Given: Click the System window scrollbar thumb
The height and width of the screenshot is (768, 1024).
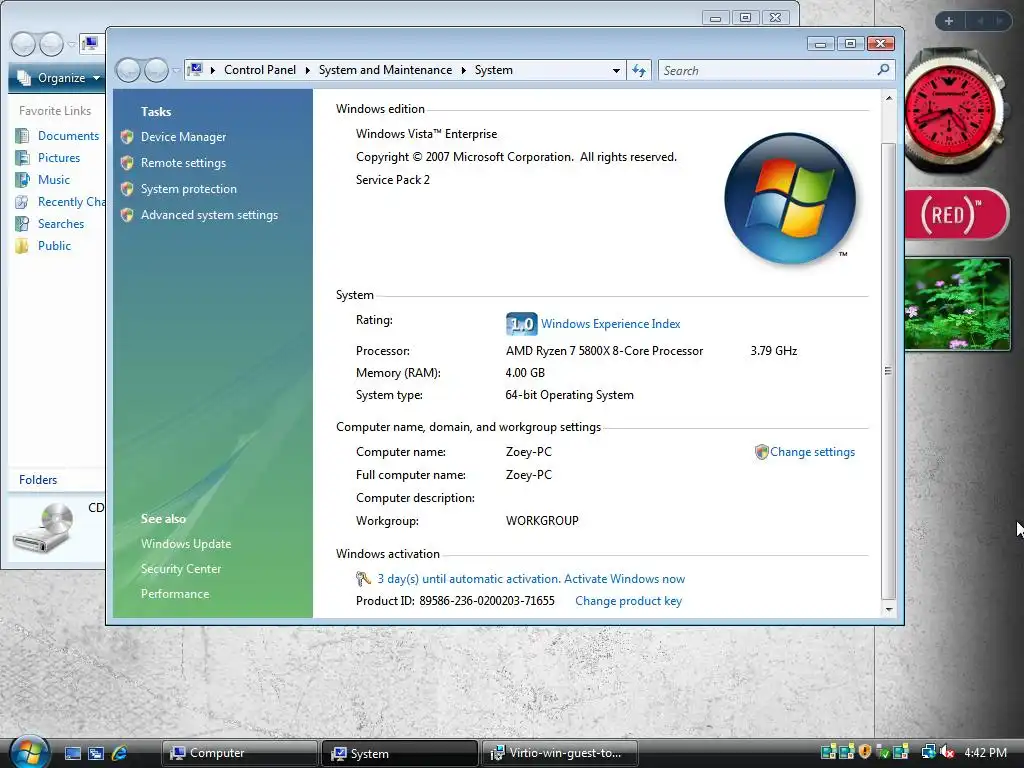Looking at the screenshot, I should point(888,370).
